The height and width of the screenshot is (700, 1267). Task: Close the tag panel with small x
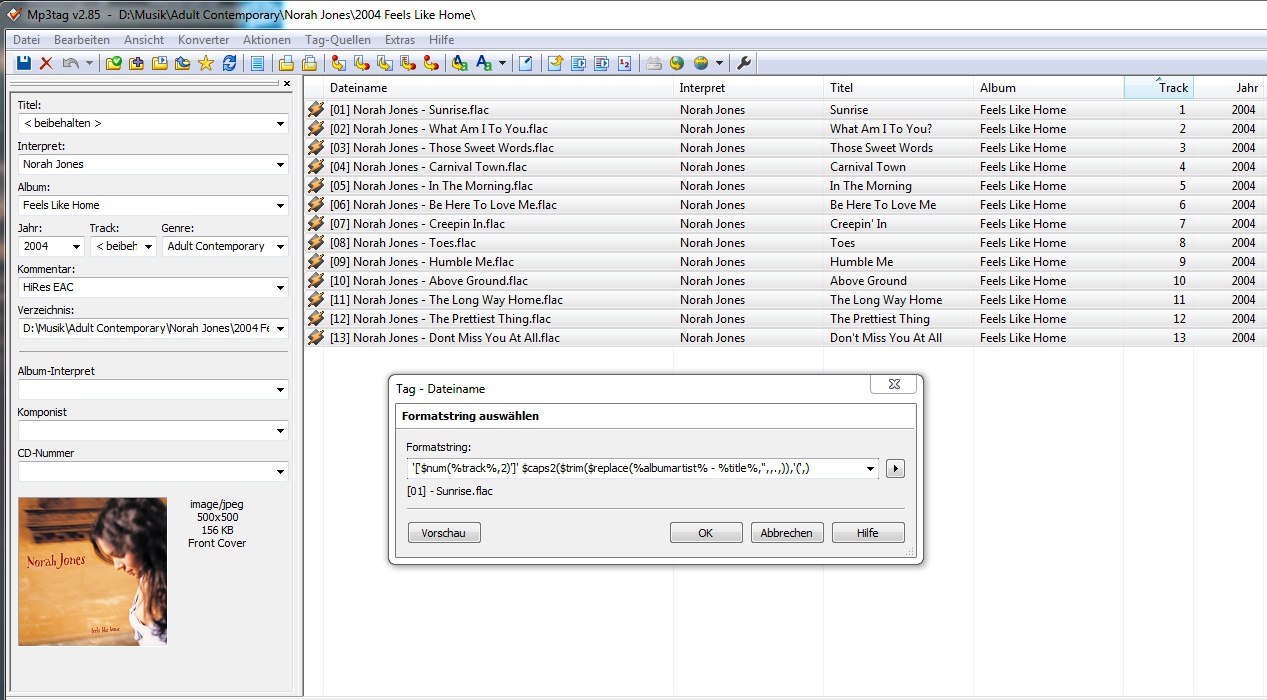tap(287, 84)
